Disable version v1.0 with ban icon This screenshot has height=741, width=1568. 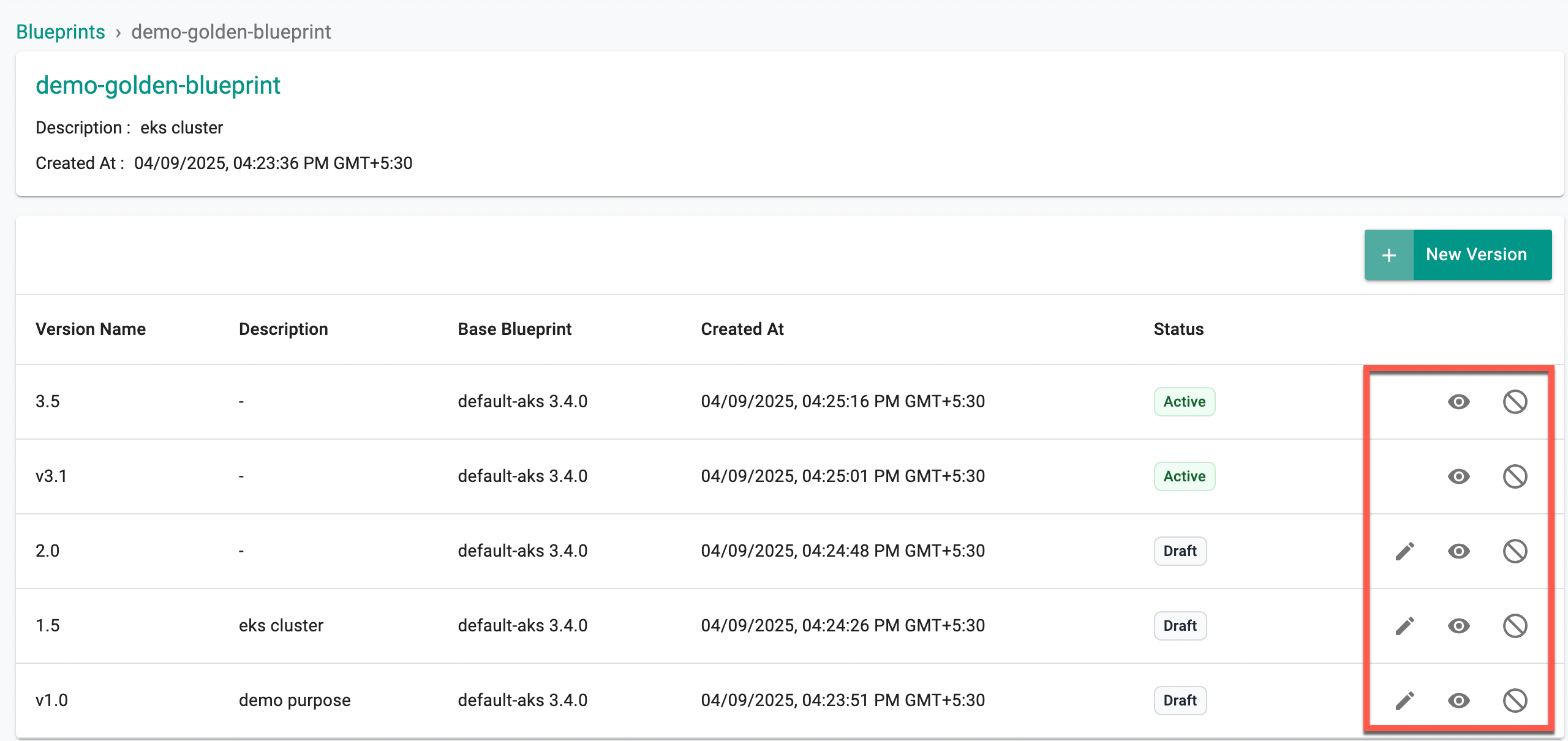[x=1515, y=701]
